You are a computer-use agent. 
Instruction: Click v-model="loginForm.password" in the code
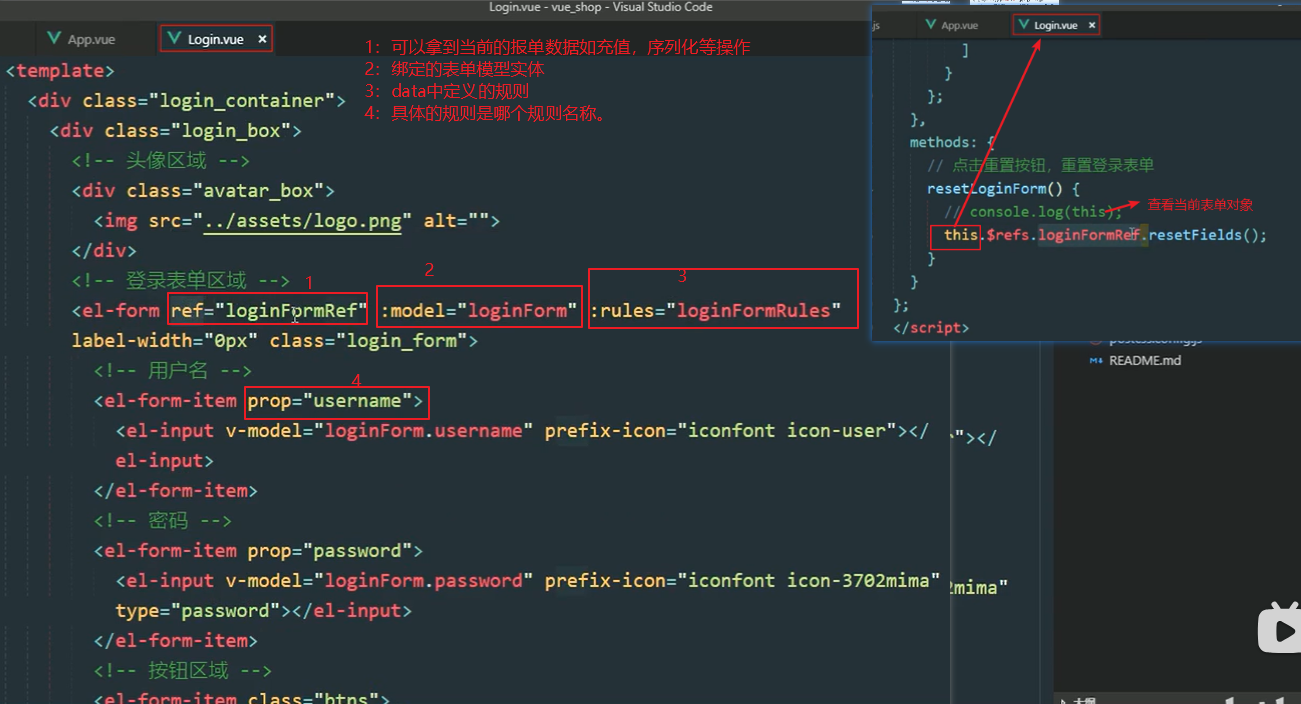coord(380,580)
